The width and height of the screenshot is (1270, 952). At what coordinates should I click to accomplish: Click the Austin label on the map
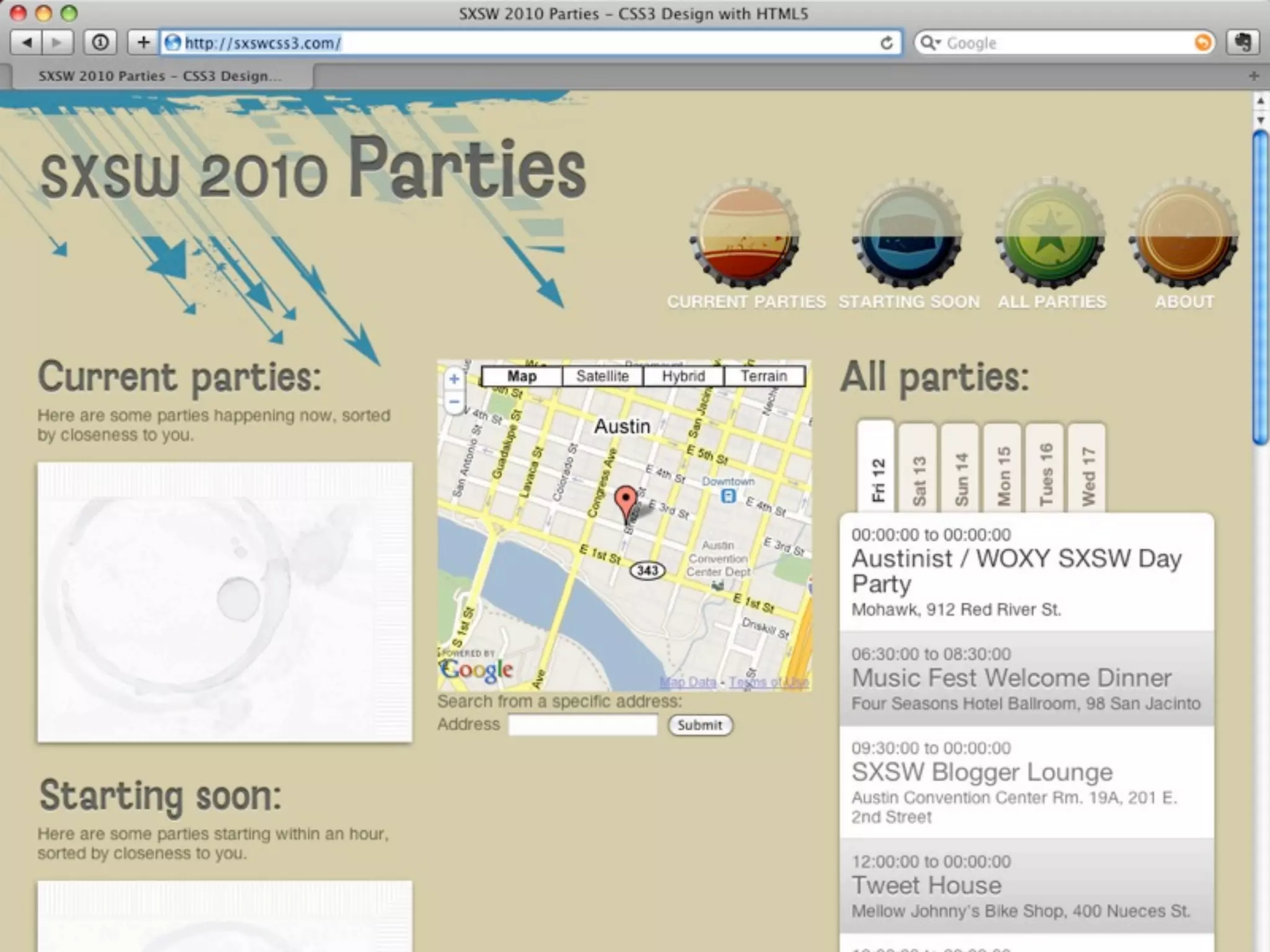pyautogui.click(x=622, y=426)
